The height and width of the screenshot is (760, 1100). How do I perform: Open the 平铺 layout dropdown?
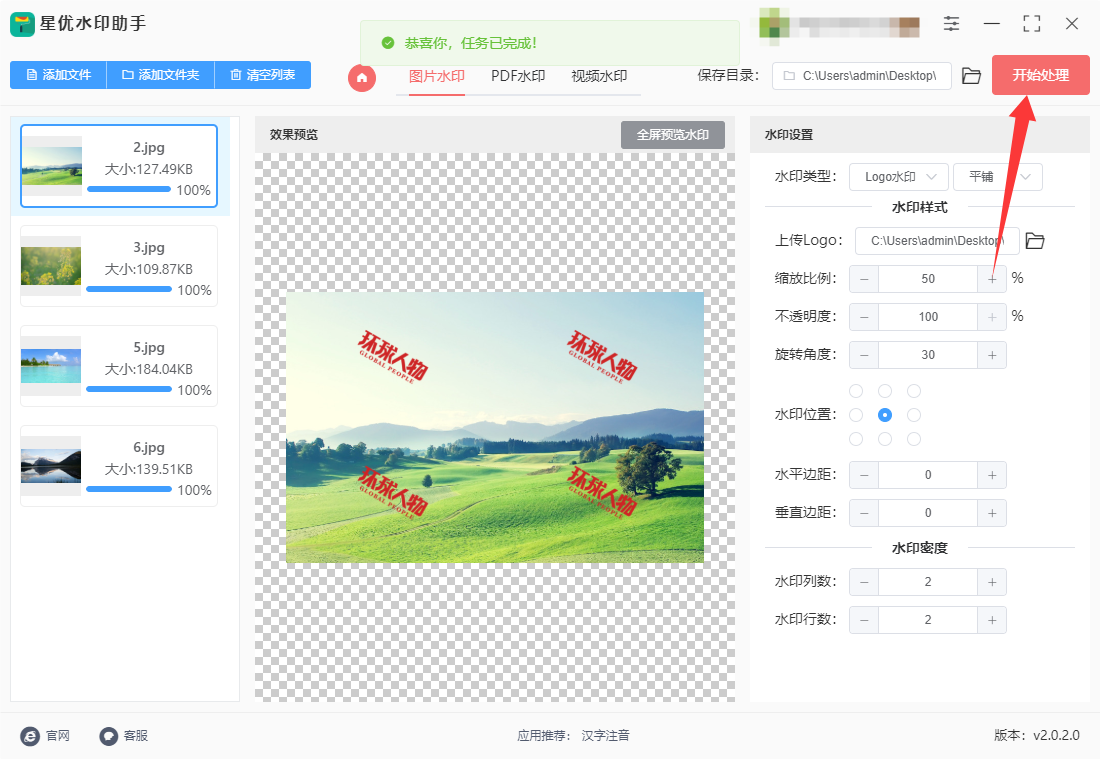pyautogui.click(x=998, y=177)
